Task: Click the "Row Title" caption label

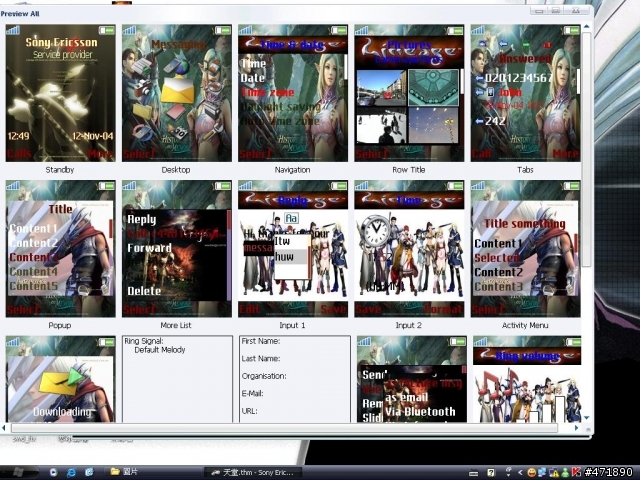Action: click(409, 170)
